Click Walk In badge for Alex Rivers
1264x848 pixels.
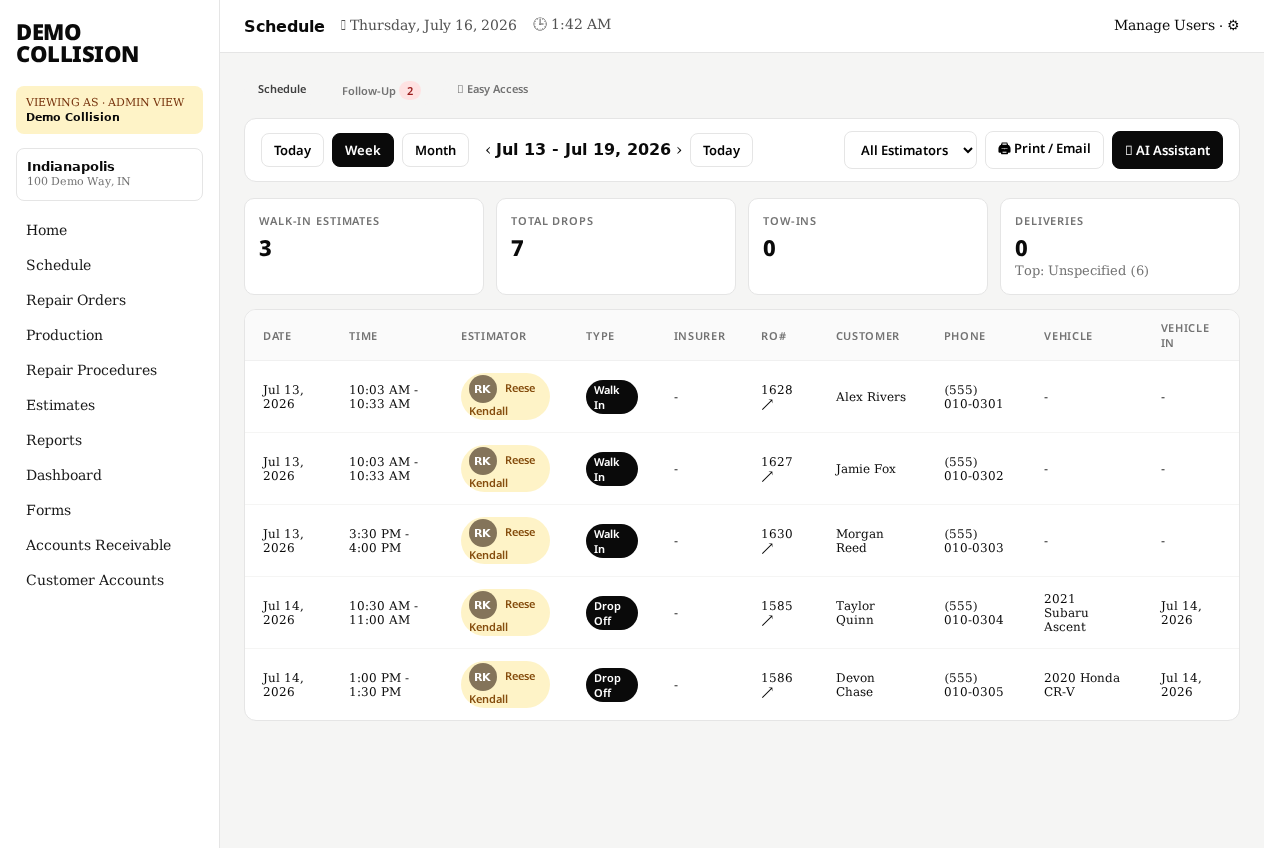tap(612, 397)
